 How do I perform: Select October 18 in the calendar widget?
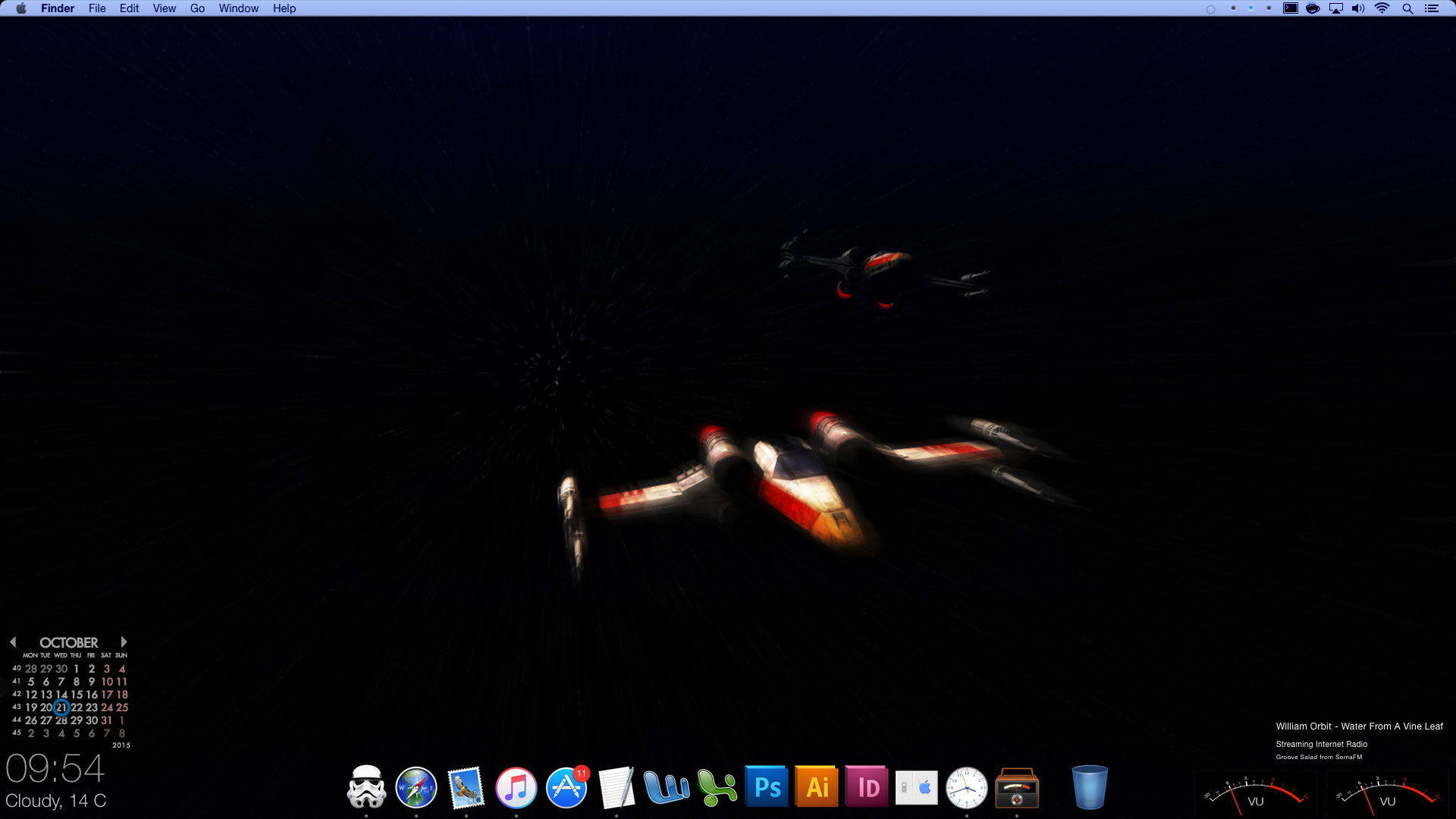[122, 695]
